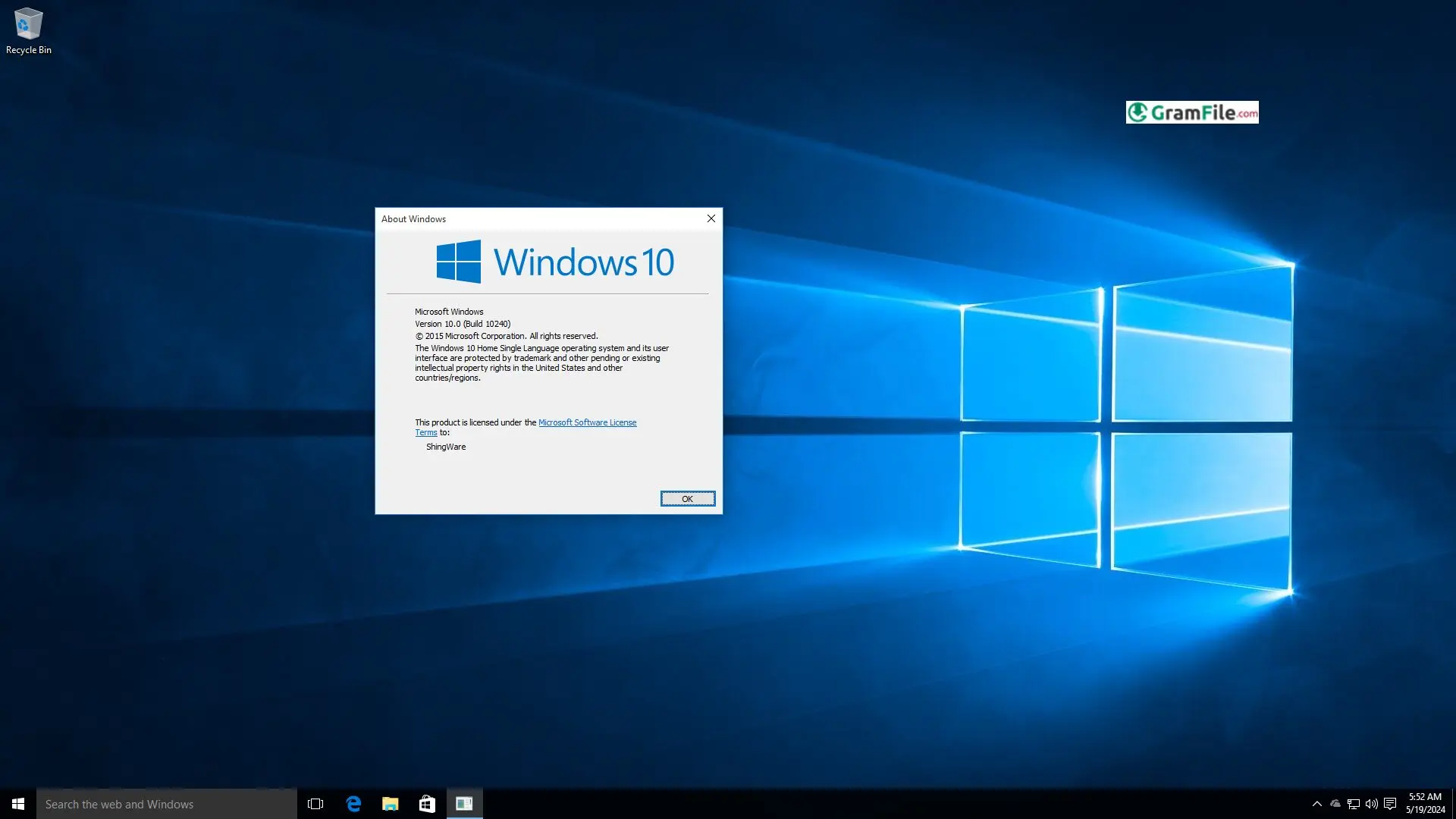Viewport: 1456px width, 819px height.
Task: Click the active About Windows taskbar item
Action: 464,804
